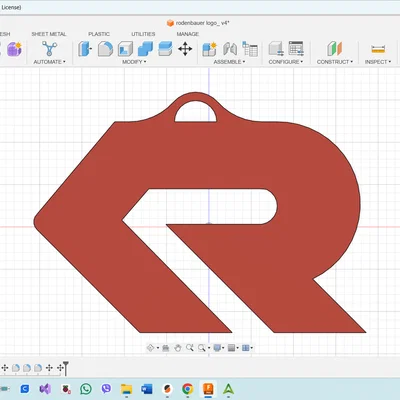Open Google Chrome from the taskbar
This screenshot has width=400, height=400.
pyautogui.click(x=188, y=389)
